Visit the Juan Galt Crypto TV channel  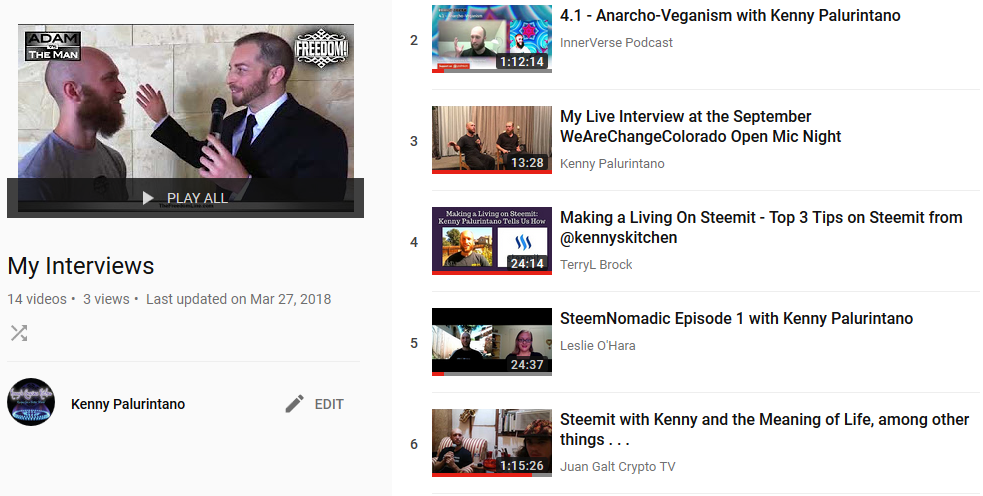coord(618,467)
